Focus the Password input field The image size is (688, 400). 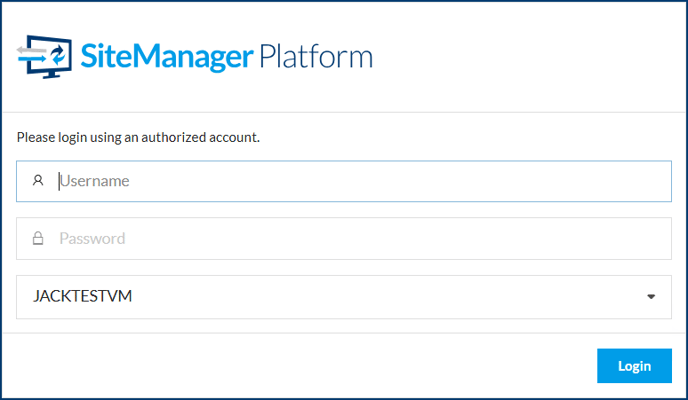pos(344,239)
